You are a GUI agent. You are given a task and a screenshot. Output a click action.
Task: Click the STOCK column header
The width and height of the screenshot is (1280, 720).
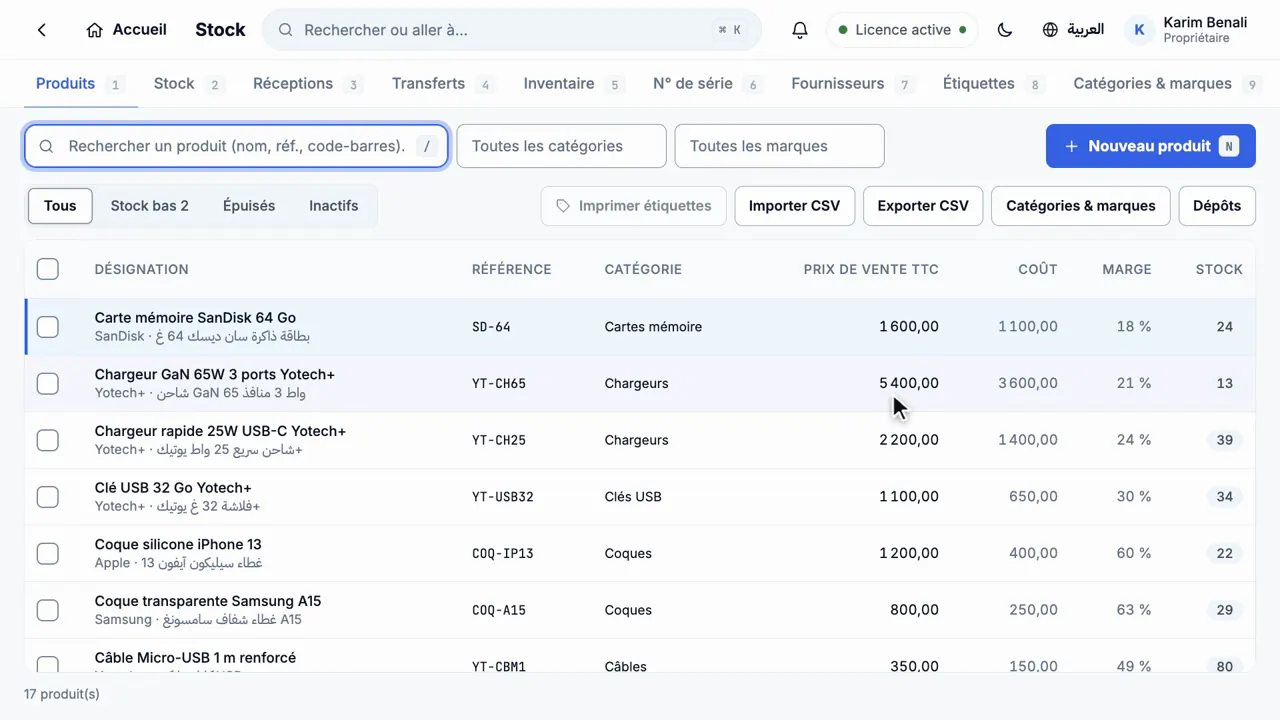1219,269
